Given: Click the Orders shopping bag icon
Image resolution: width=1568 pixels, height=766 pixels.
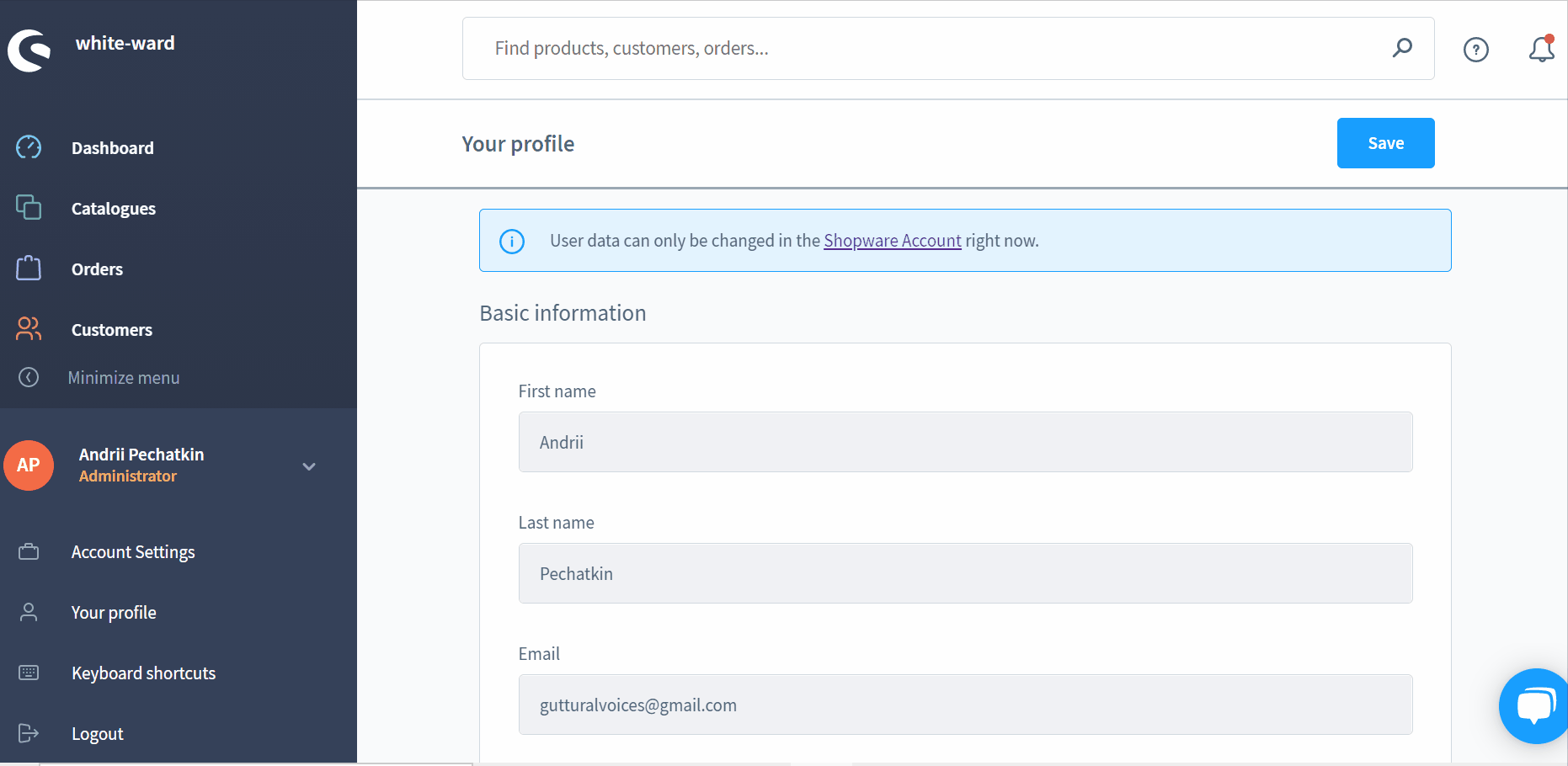Looking at the screenshot, I should coord(29,269).
